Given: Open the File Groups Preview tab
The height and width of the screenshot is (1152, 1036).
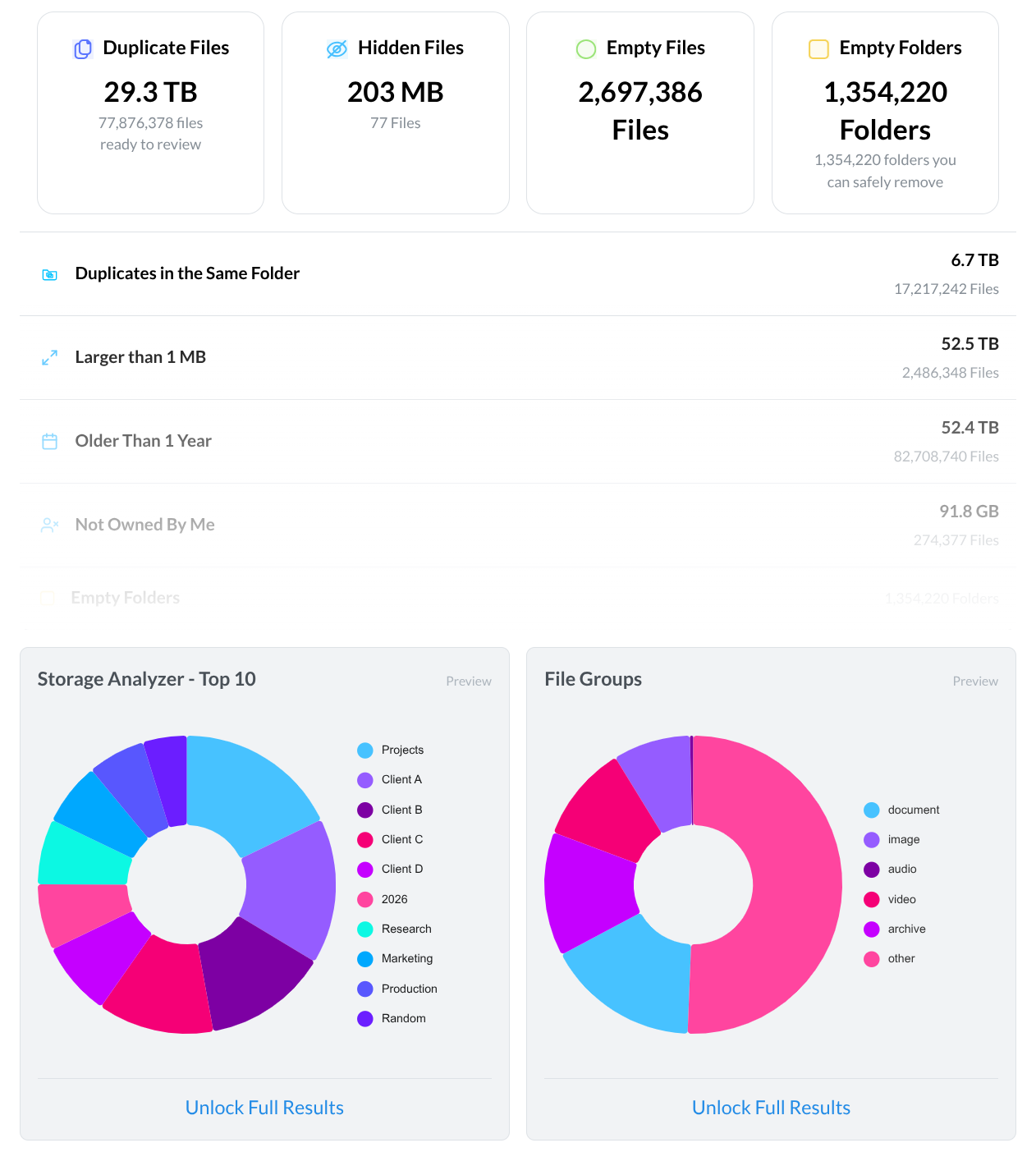Looking at the screenshot, I should pyautogui.click(x=975, y=681).
